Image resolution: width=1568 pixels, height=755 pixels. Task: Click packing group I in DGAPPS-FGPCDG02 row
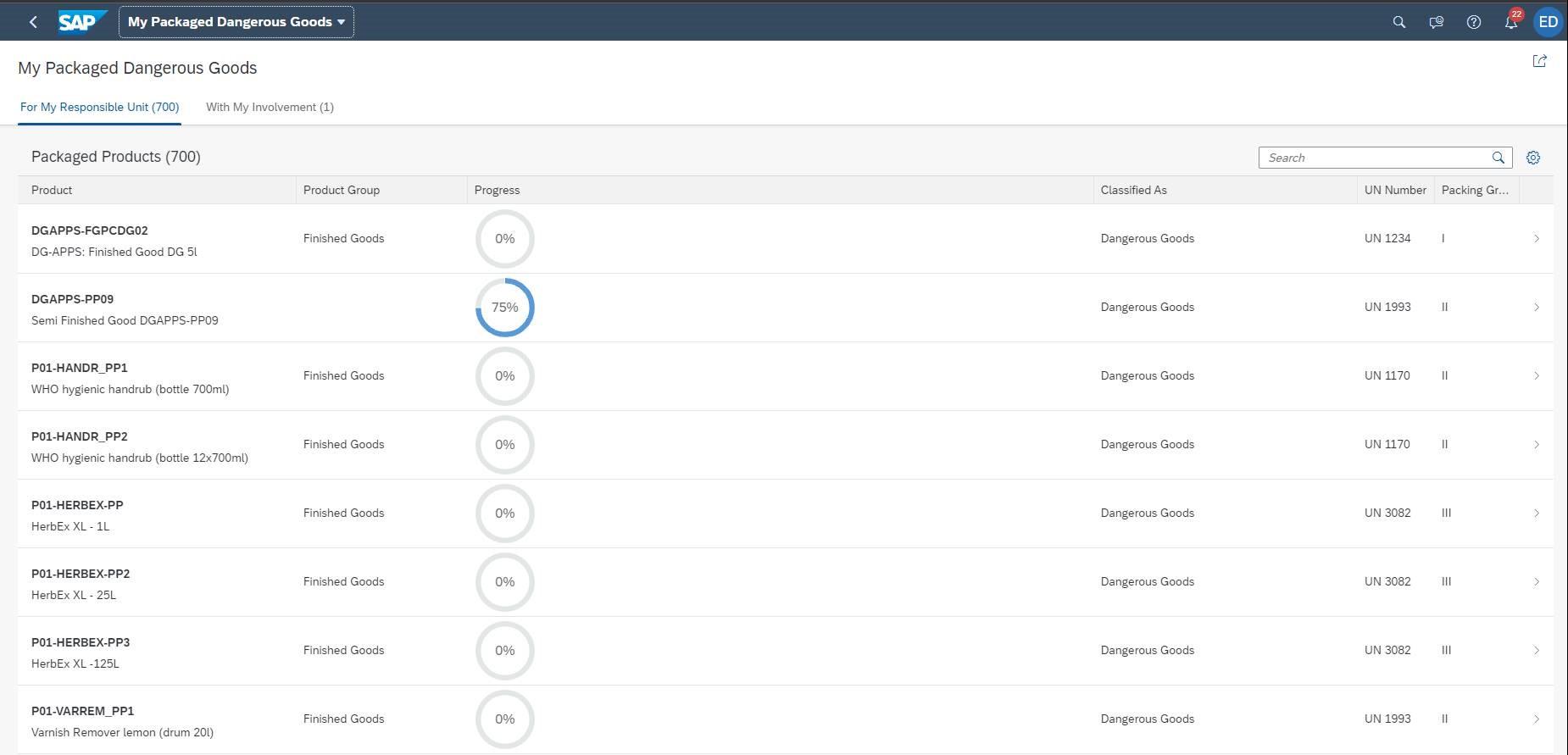[1443, 239]
